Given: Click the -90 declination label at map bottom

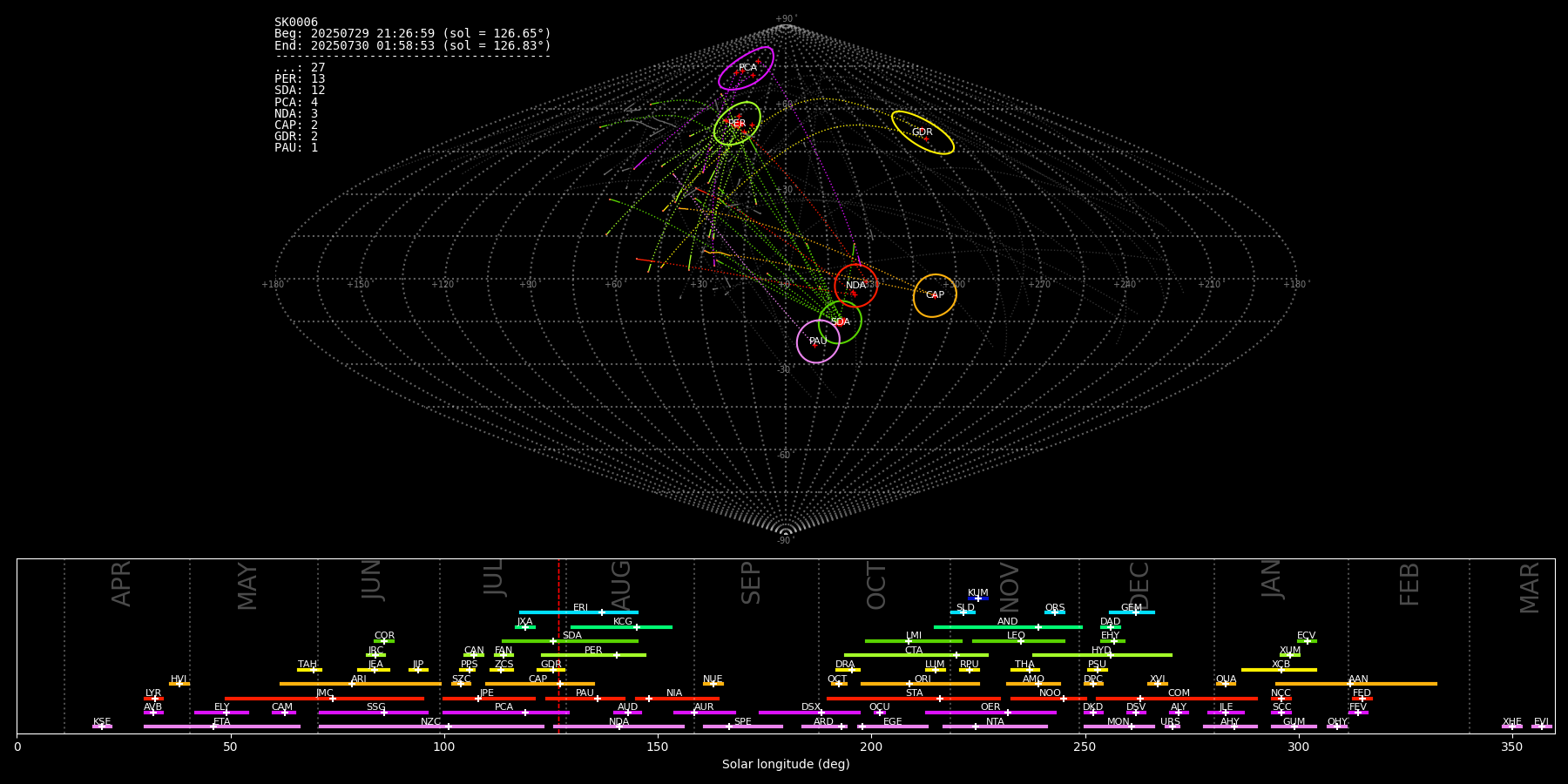Looking at the screenshot, I should click(x=786, y=541).
